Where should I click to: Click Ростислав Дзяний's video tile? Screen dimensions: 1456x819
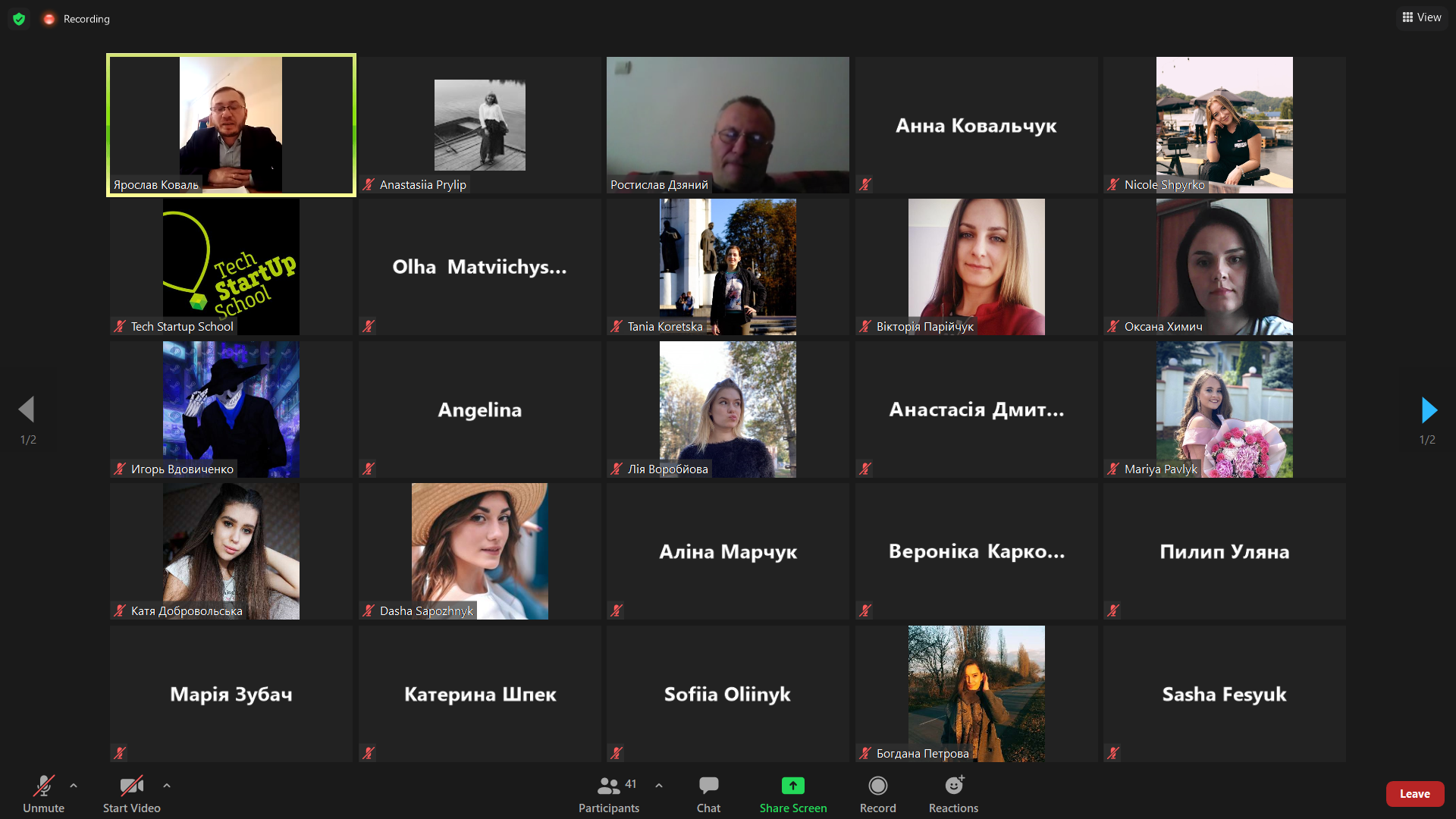727,125
